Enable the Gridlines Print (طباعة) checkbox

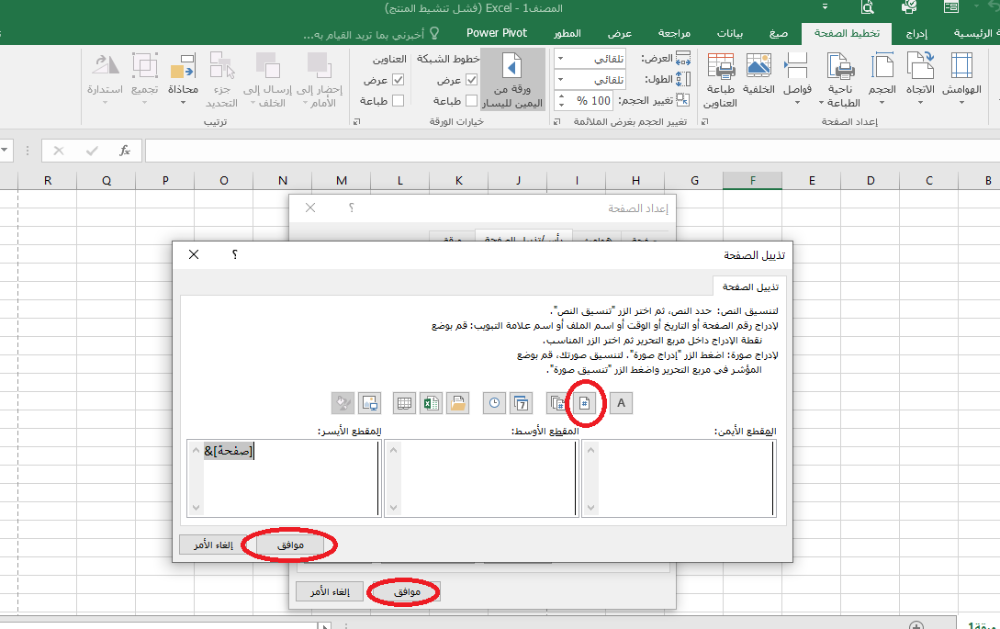pos(472,101)
